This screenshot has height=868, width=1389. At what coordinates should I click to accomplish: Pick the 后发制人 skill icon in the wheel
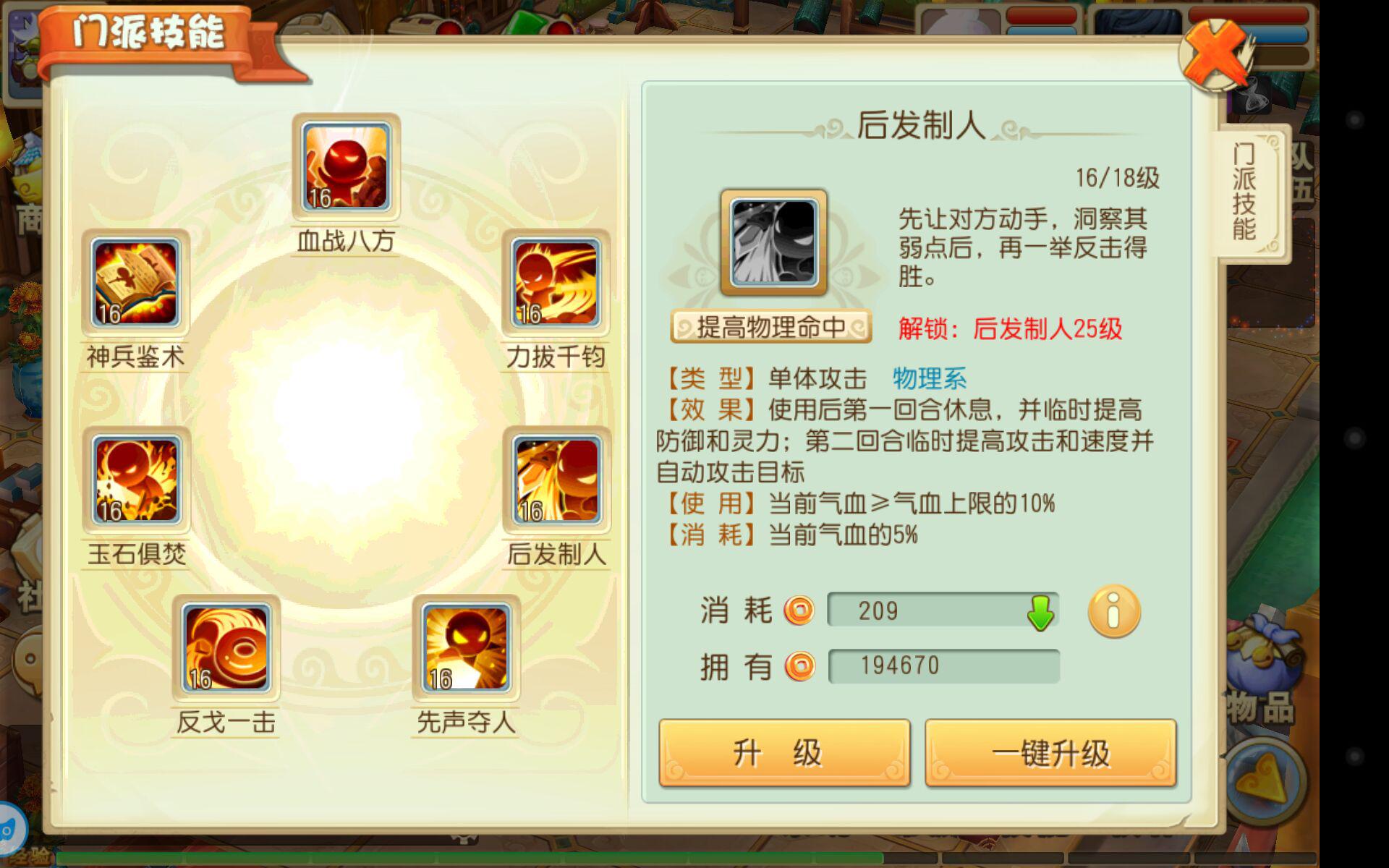pyautogui.click(x=556, y=480)
